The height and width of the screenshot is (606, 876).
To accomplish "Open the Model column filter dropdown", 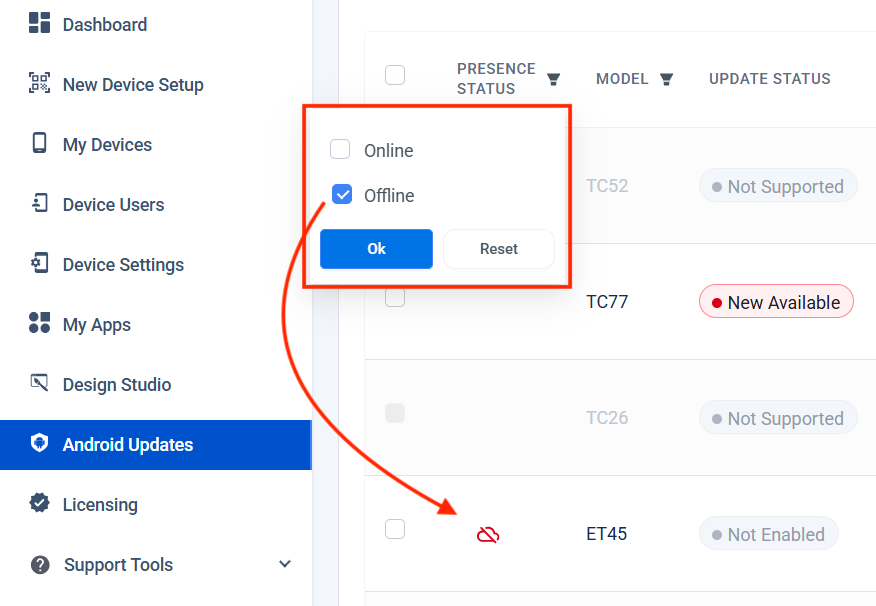I will (666, 79).
